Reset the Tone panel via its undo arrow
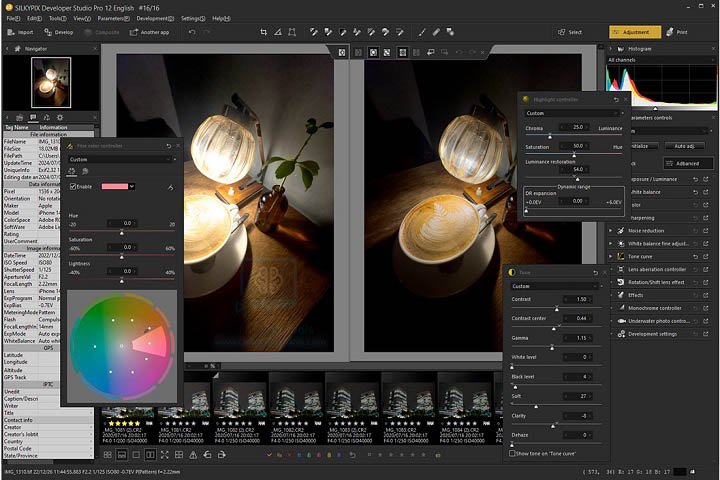 pyautogui.click(x=596, y=272)
